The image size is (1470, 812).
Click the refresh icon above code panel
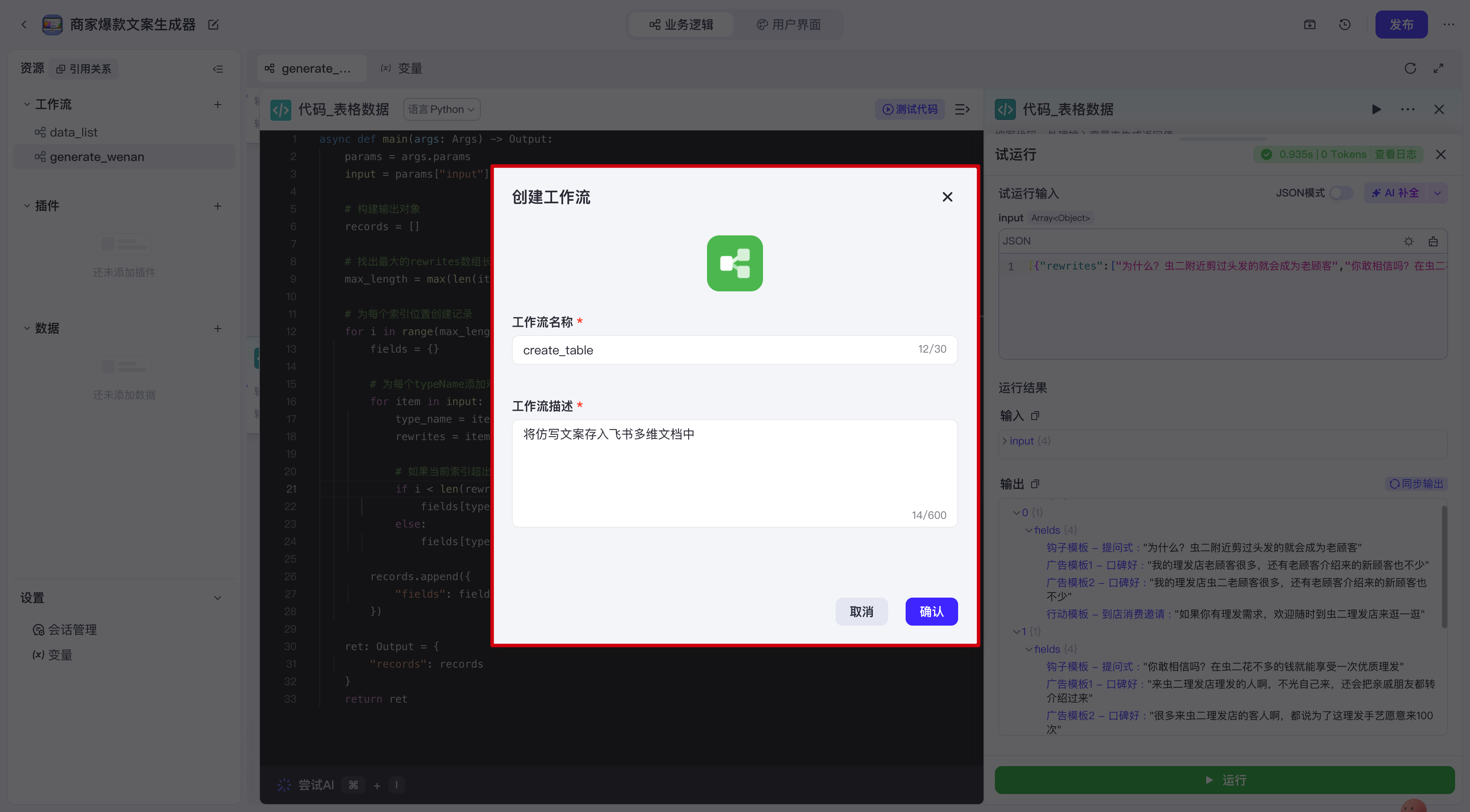tap(1410, 69)
